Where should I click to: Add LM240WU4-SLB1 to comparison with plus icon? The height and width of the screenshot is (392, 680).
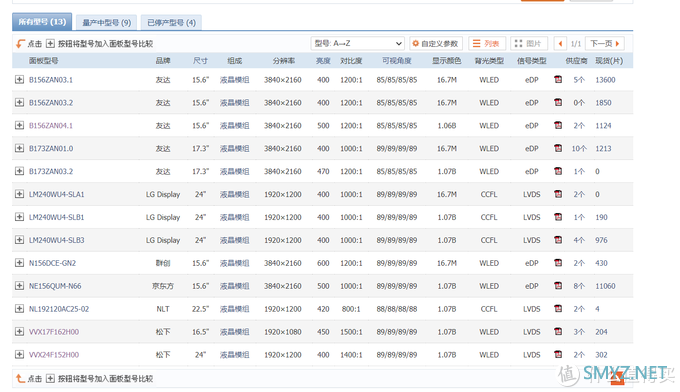(19, 217)
